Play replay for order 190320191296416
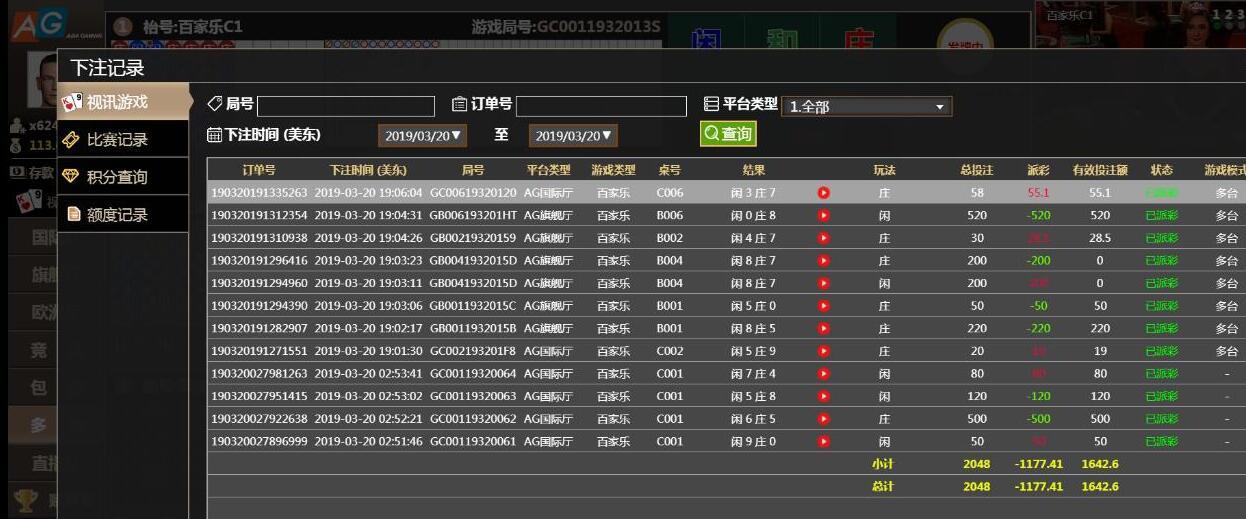Screen dimensions: 1246x519 coord(824,260)
